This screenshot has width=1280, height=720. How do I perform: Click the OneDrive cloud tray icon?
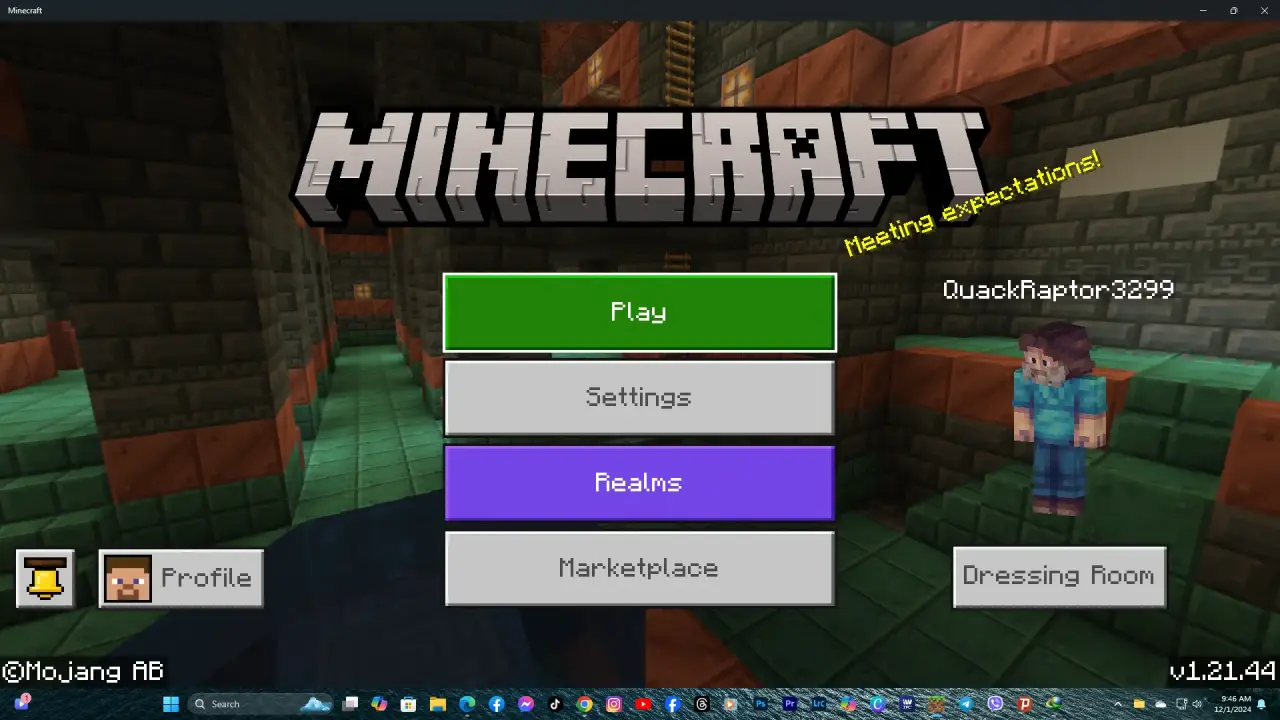1161,704
